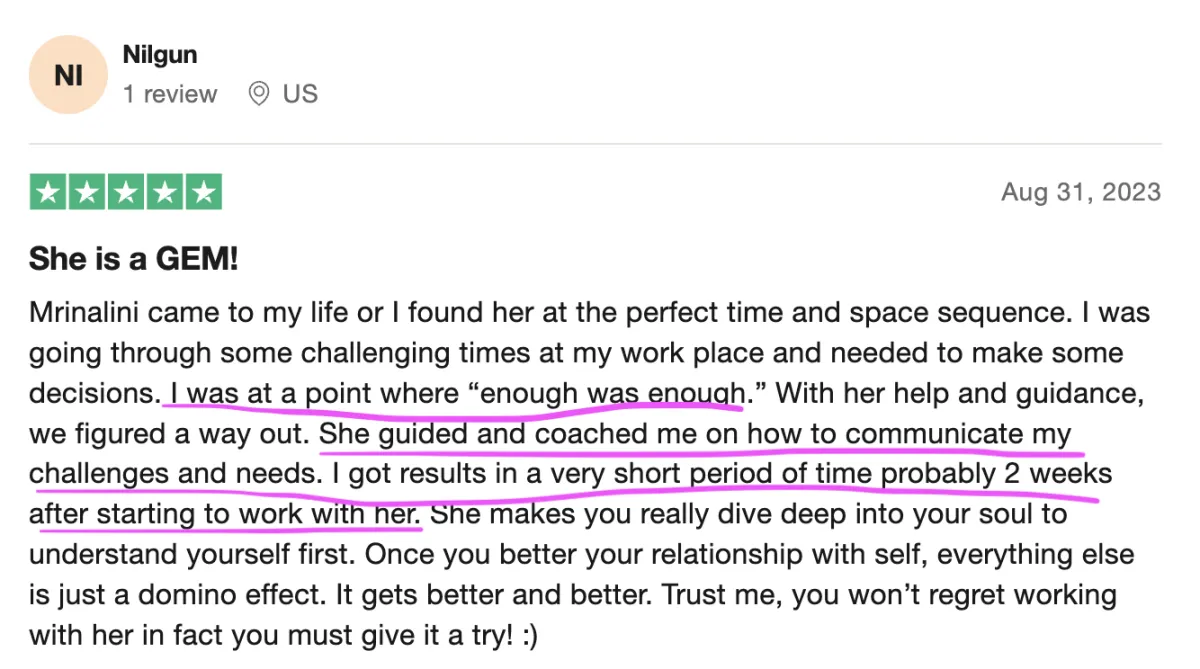Click the review date Aug 31, 2023

click(x=1081, y=192)
